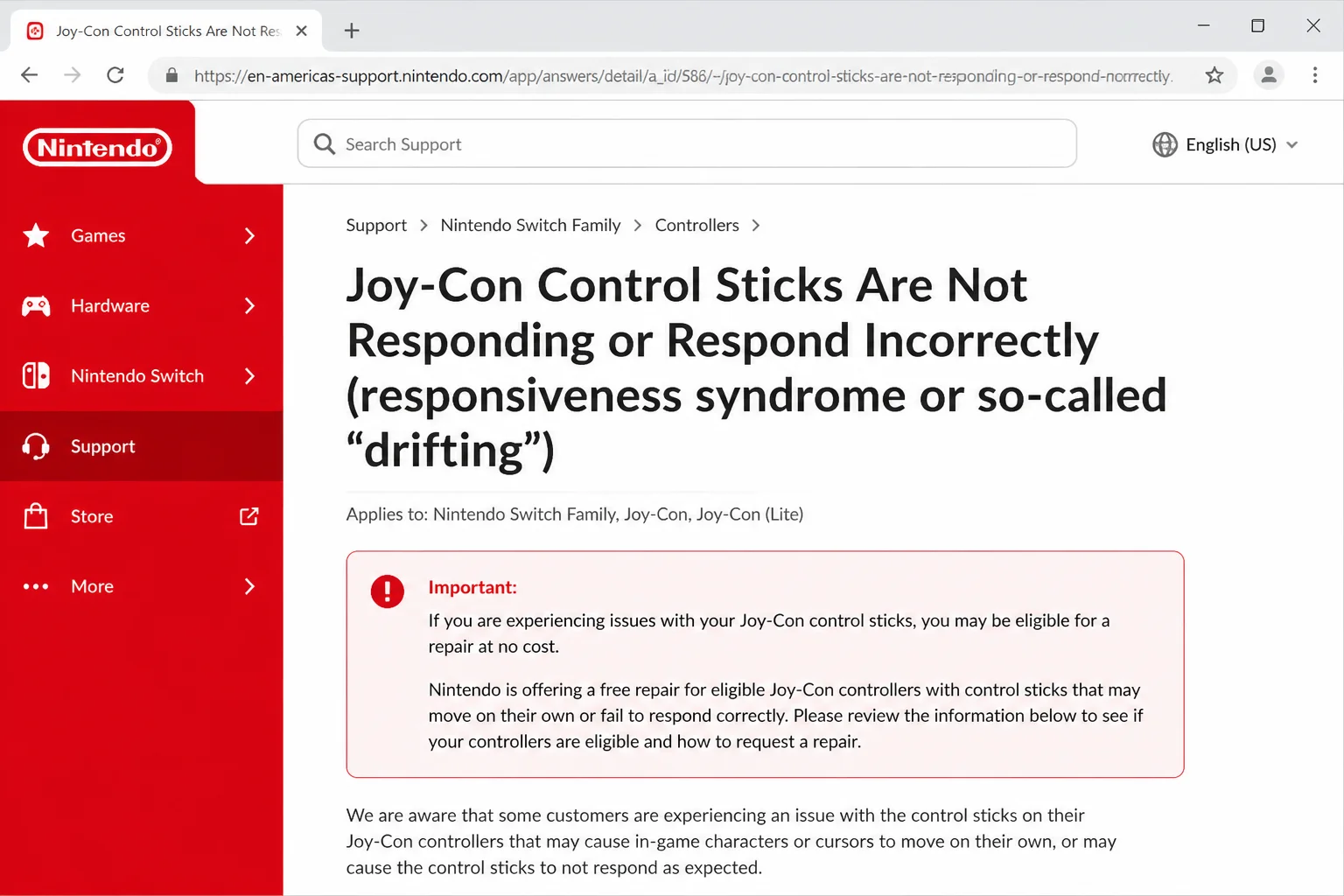Open the English (US) language dropdown arrow
The height and width of the screenshot is (896, 1344).
click(1292, 144)
